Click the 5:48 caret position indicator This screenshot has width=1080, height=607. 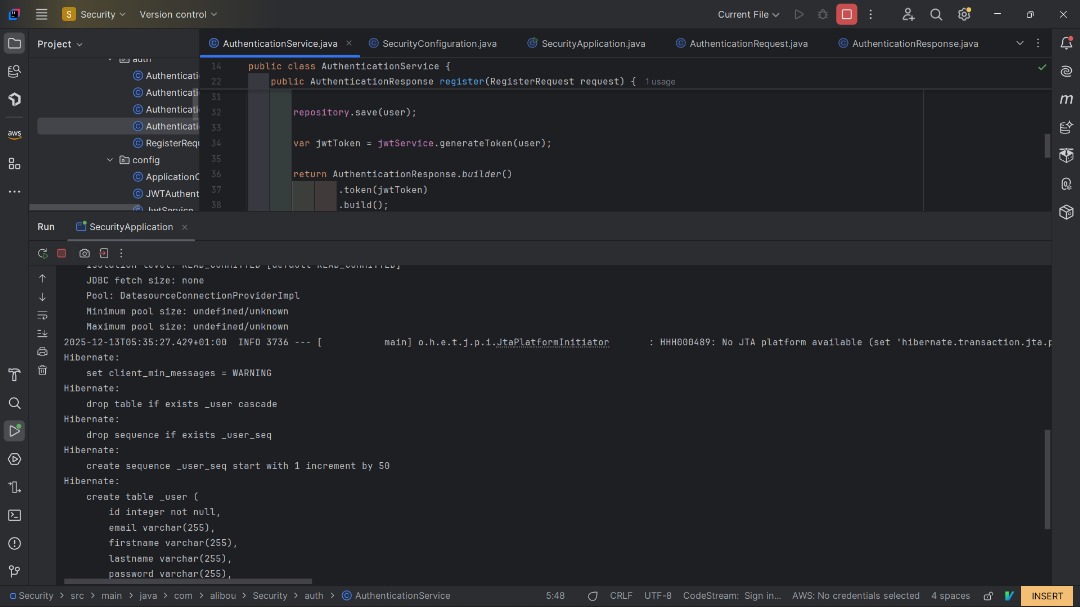coord(555,596)
